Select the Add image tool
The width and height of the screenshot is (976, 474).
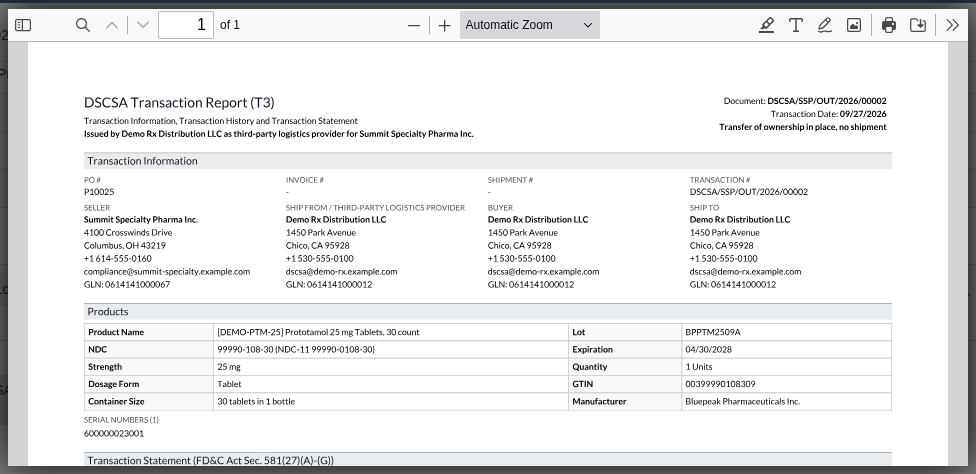[854, 25]
